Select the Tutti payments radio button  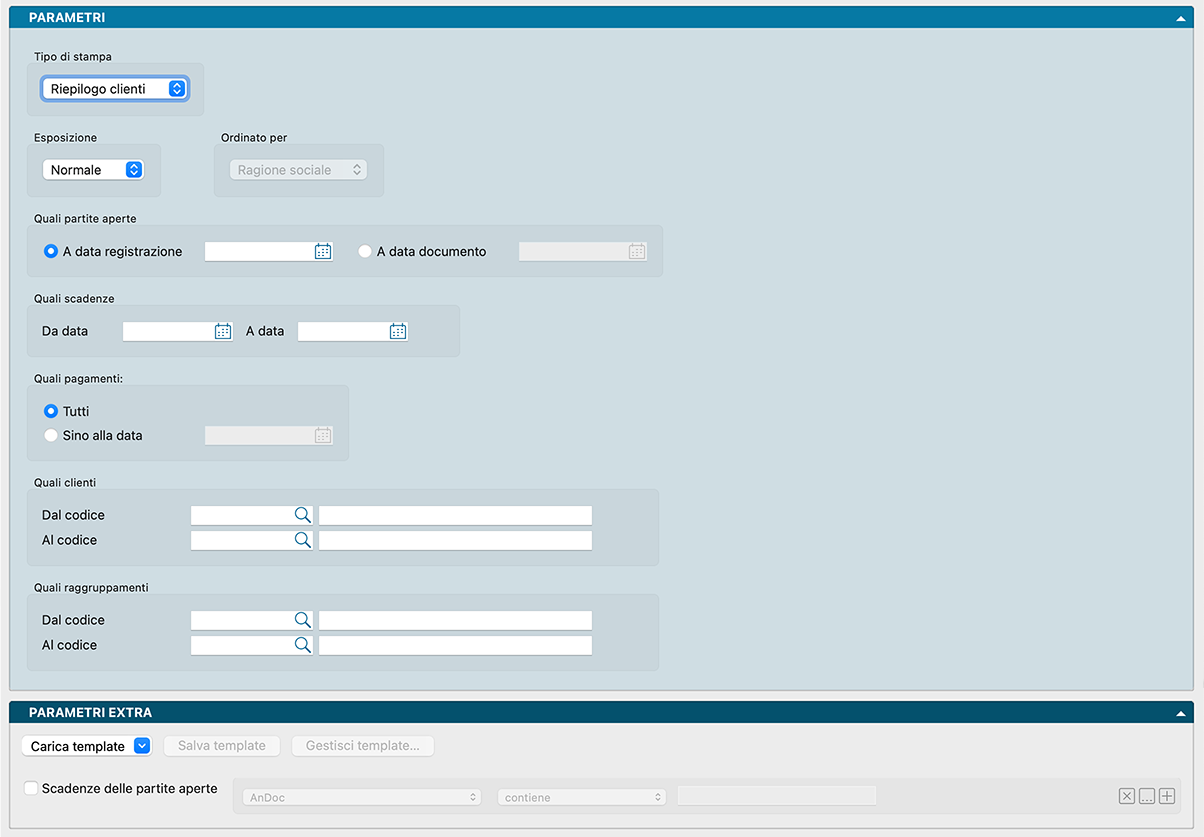pyautogui.click(x=51, y=411)
